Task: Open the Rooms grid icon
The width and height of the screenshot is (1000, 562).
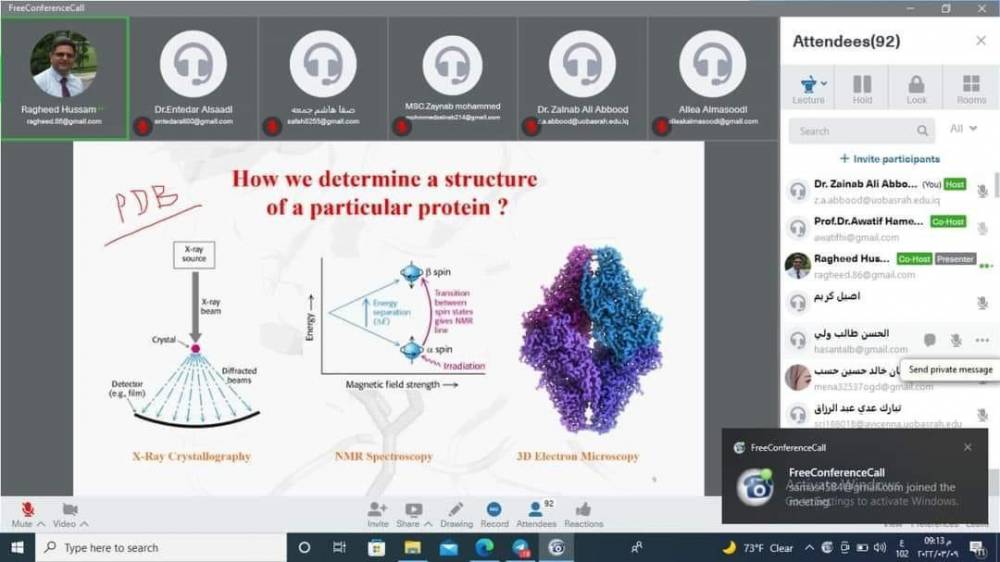Action: pyautogui.click(x=971, y=85)
